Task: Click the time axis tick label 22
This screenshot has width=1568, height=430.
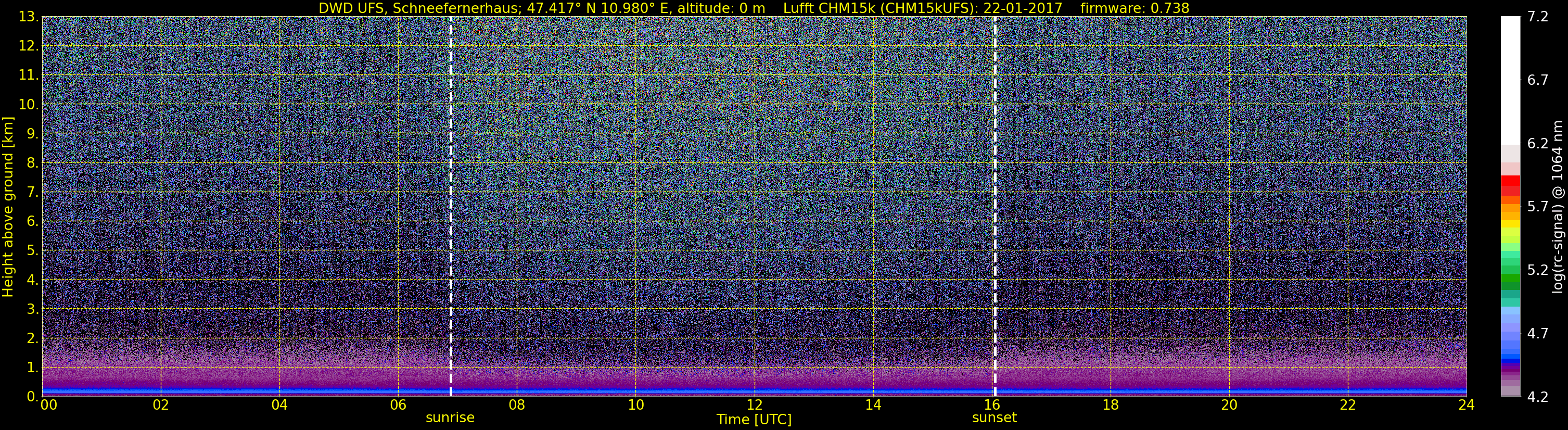Action: click(1347, 405)
